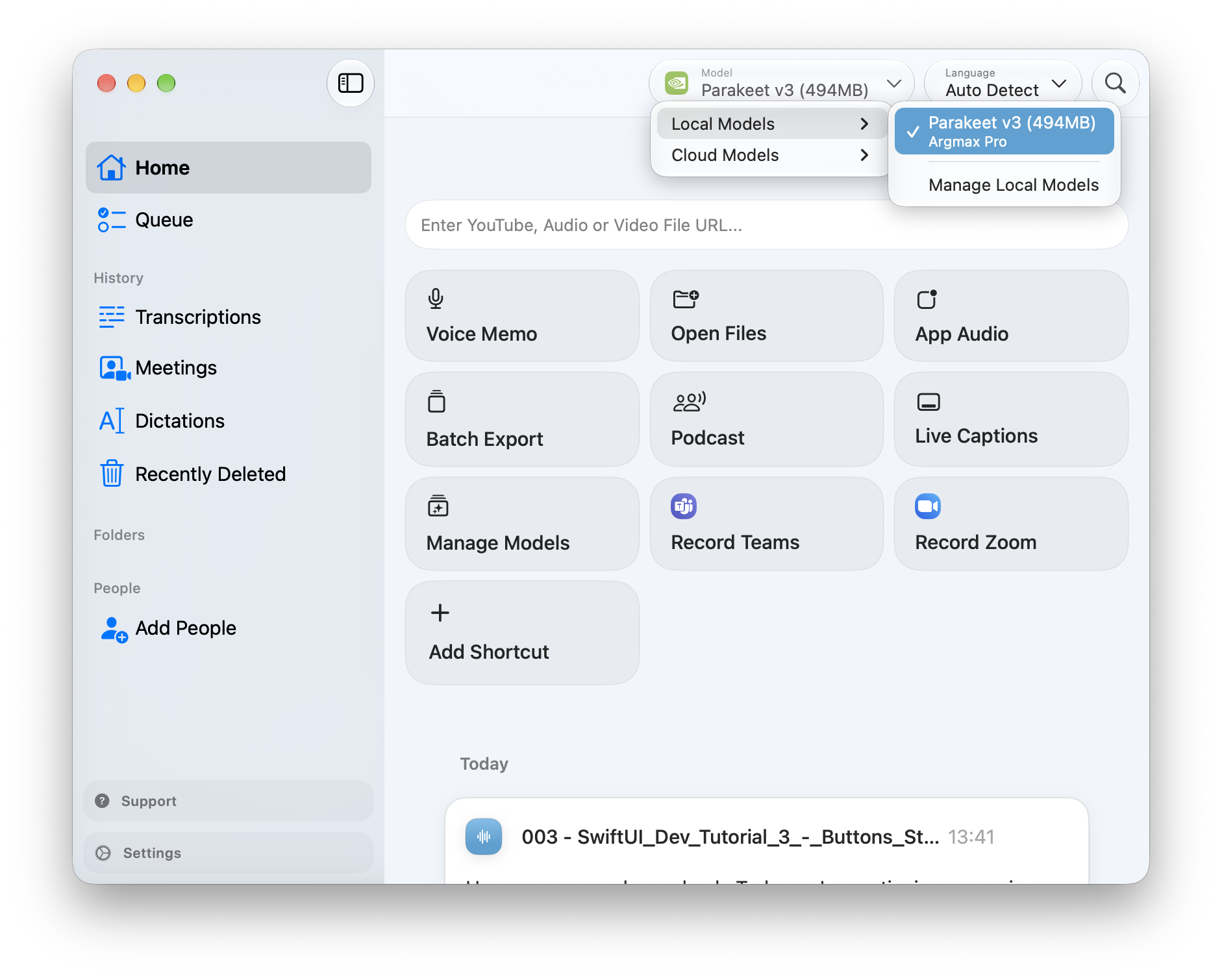Click the Podcast people icon
Viewport: 1222px width, 980px height.
(x=689, y=402)
